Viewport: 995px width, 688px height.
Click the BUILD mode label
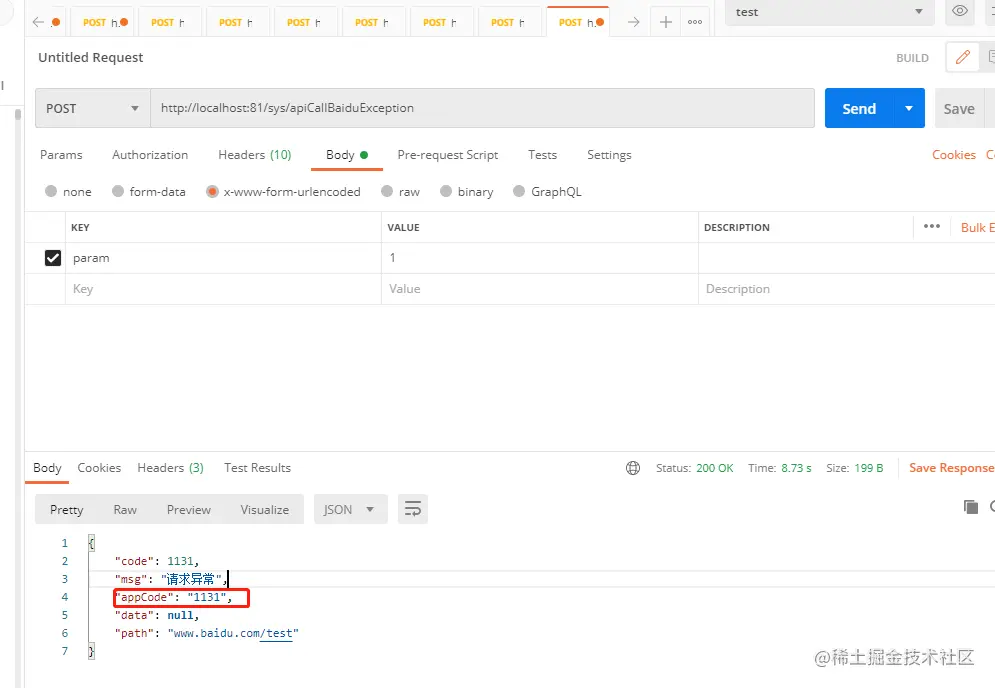click(x=912, y=58)
